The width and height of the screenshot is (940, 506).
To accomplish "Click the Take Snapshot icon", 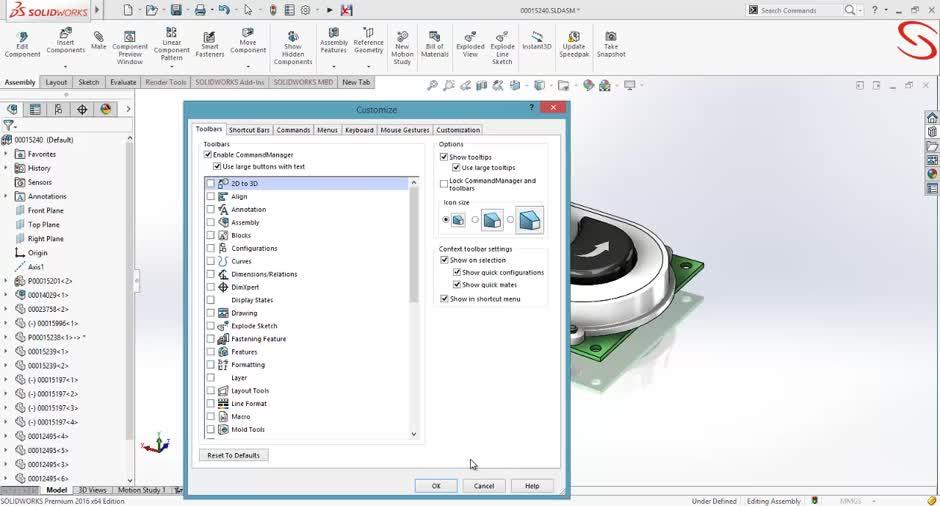I will (x=611, y=42).
